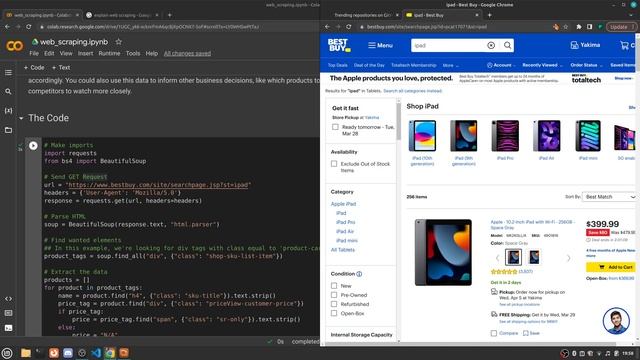The image size is (640, 360).
Task: Check Exclude Out of Stock Items
Action: click(x=334, y=164)
